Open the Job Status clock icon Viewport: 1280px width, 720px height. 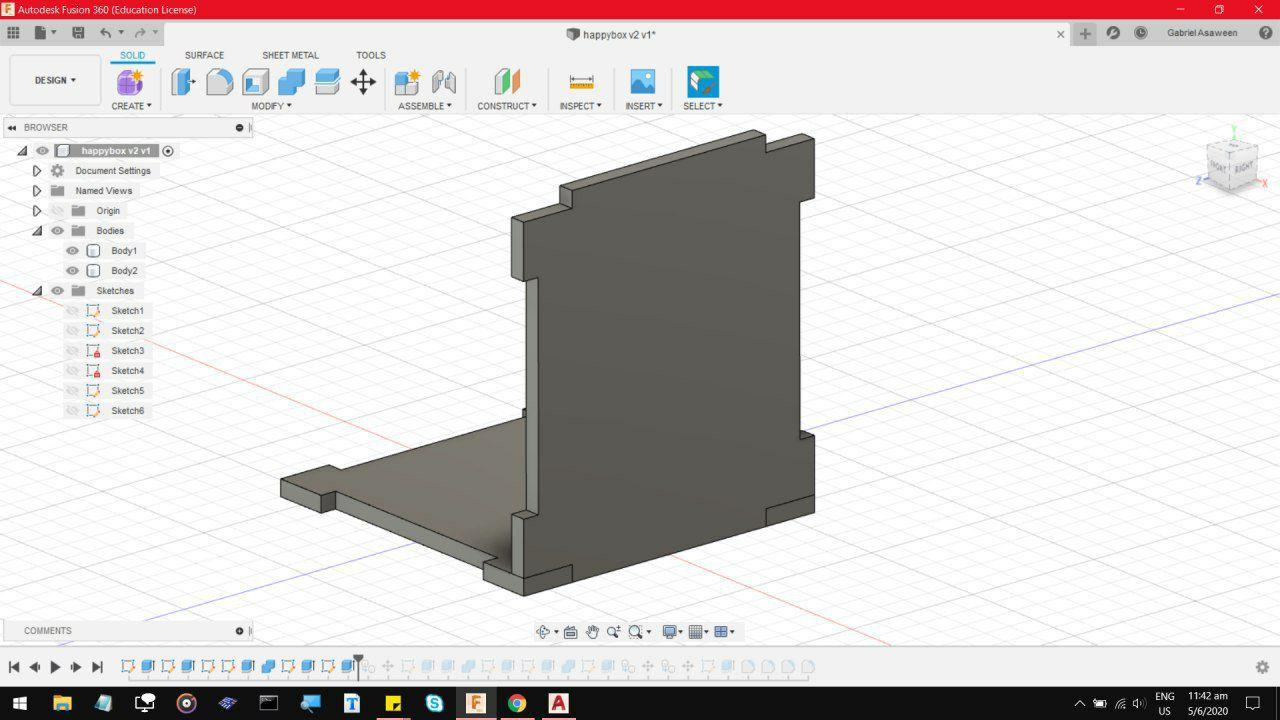coord(1141,33)
